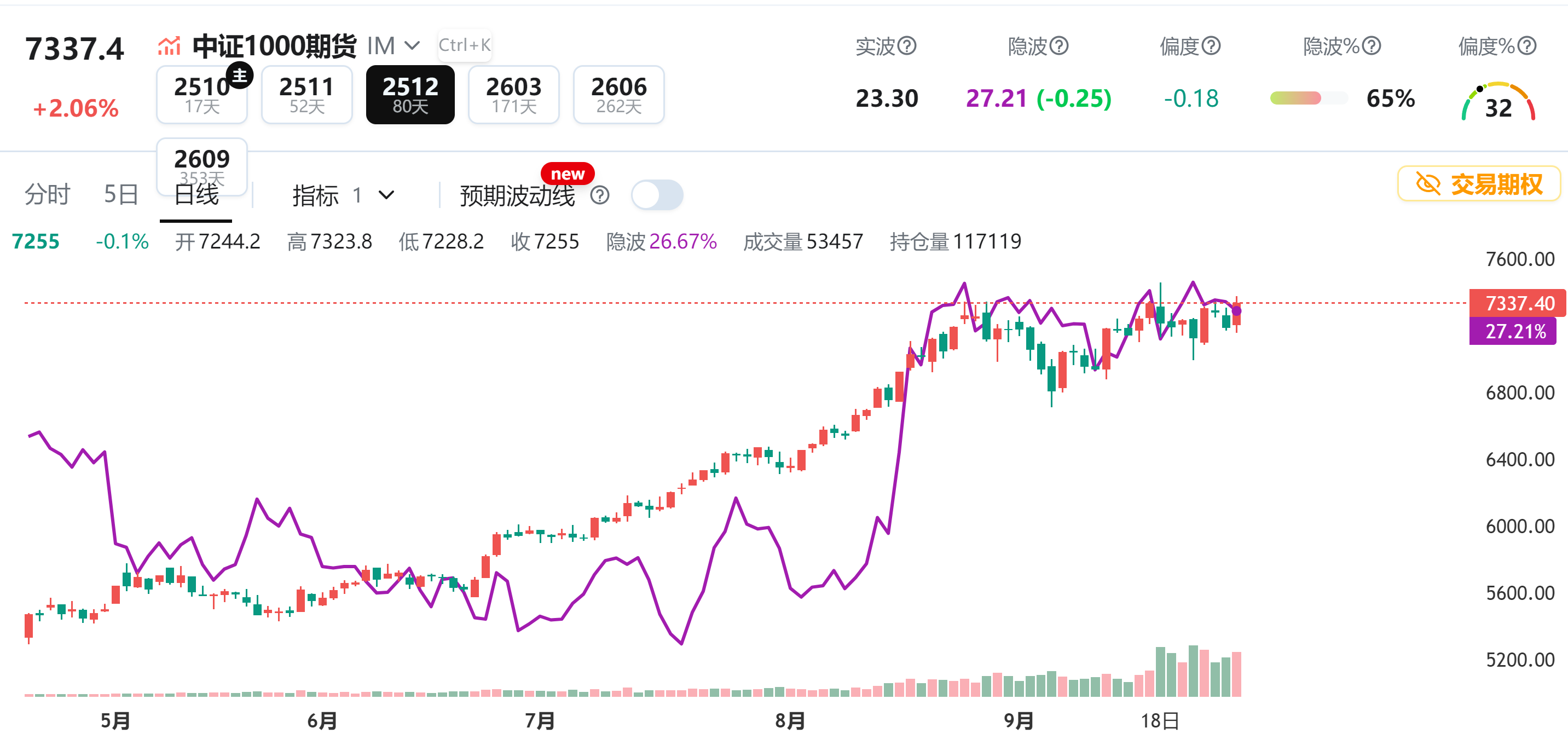Switch to the 5日 chart tab
Viewport: 1568px width, 745px height.
(x=121, y=195)
